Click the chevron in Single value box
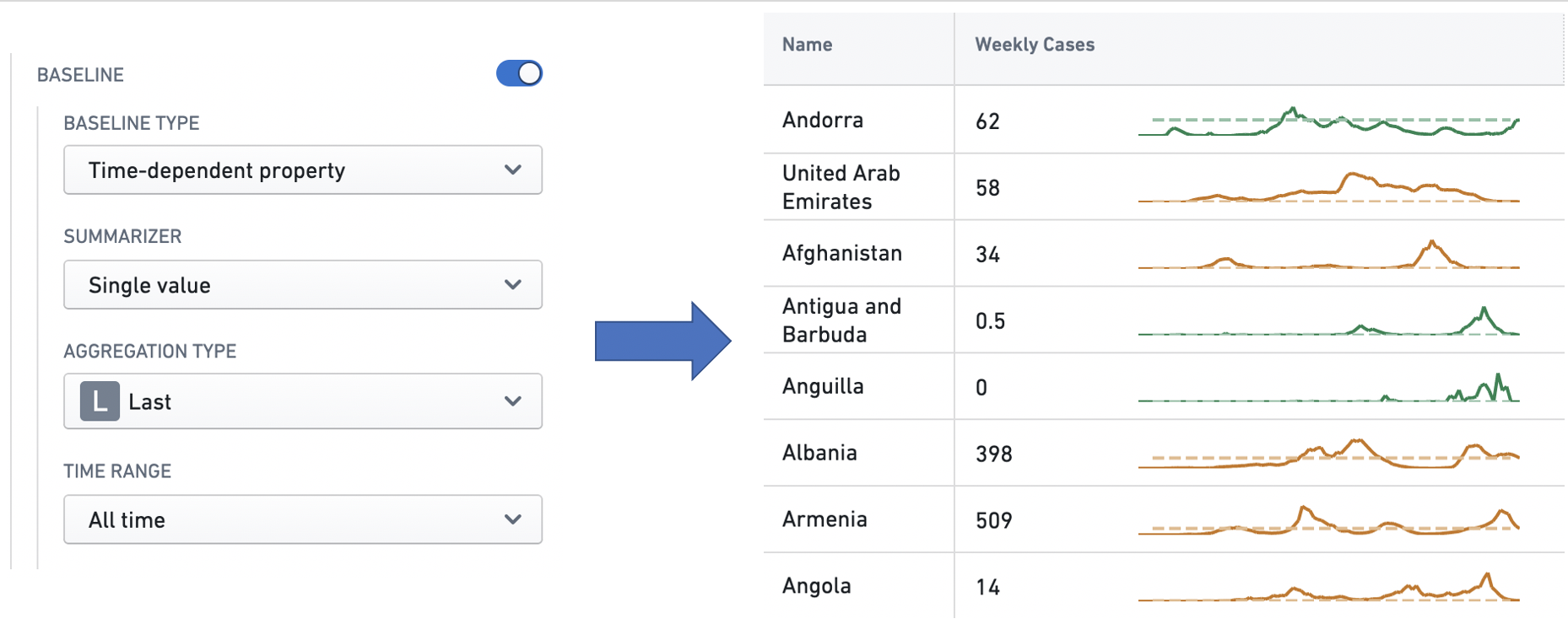The image size is (1568, 624). 512,285
